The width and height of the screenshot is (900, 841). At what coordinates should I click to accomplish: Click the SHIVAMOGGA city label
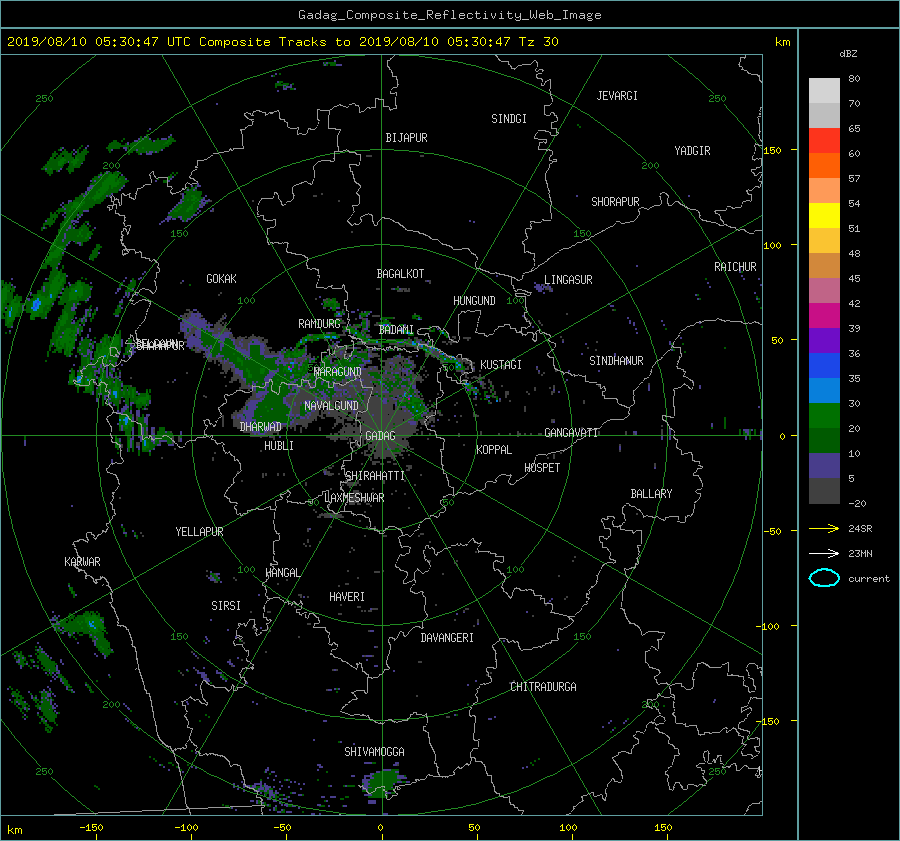click(374, 751)
